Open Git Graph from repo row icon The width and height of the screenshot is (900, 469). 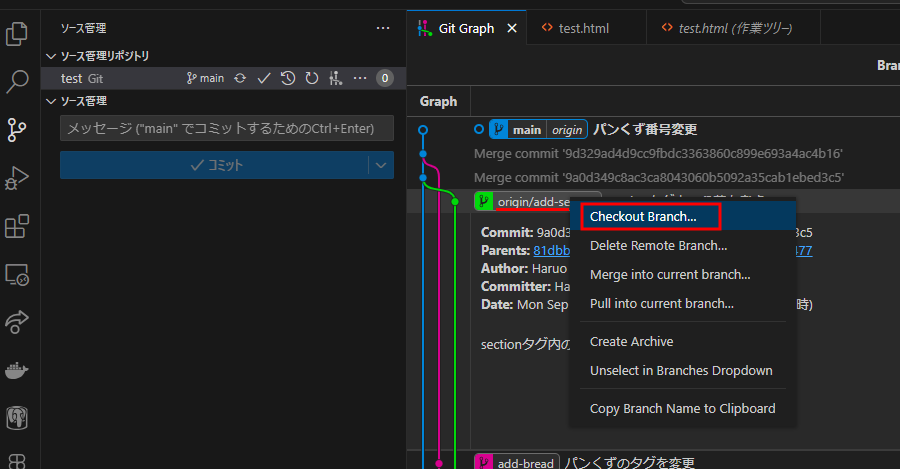coord(336,78)
